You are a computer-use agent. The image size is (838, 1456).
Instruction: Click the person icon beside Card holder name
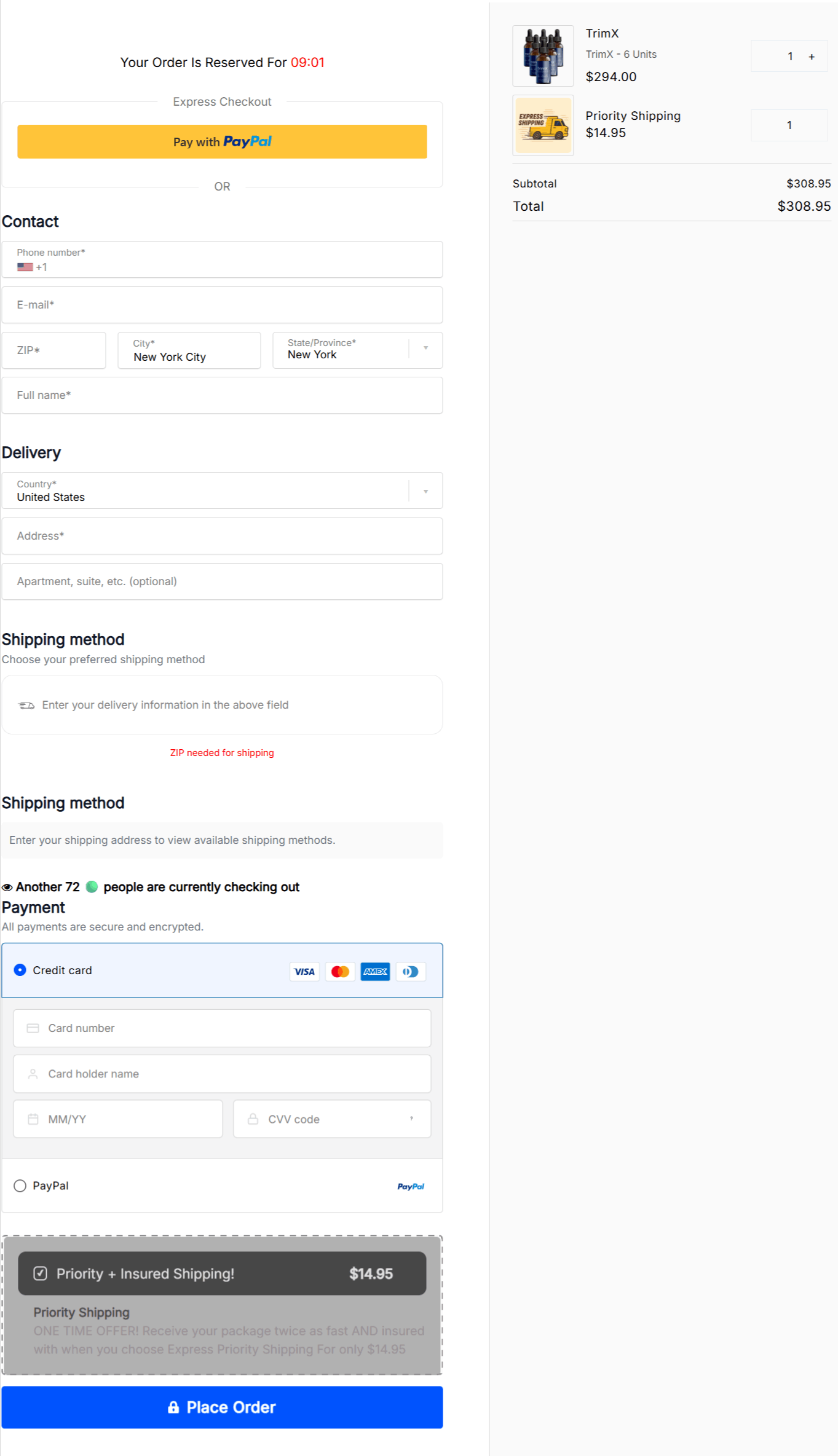(x=33, y=1074)
